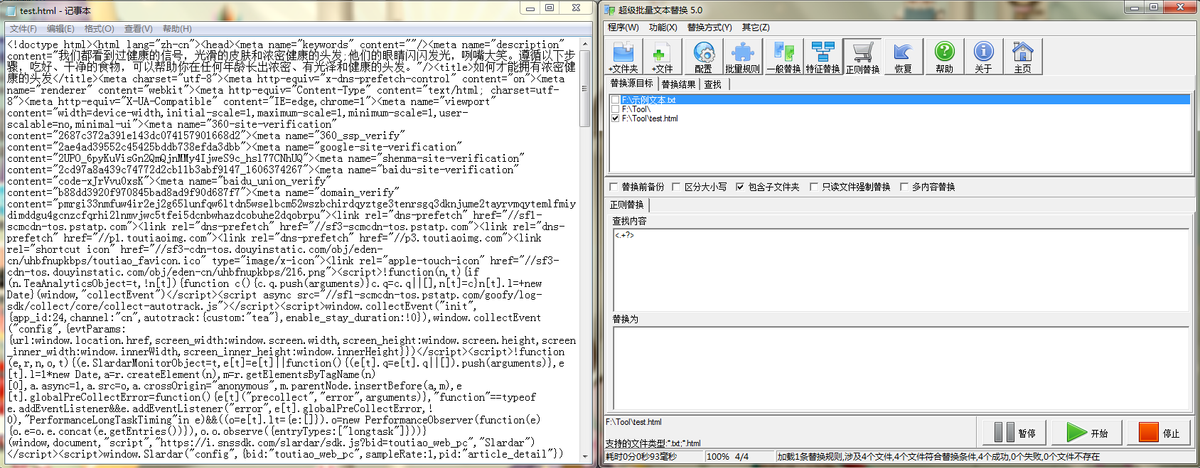Image resolution: width=1200 pixels, height=468 pixels.
Task: Switch to 替换源目标 tab
Action: click(632, 85)
